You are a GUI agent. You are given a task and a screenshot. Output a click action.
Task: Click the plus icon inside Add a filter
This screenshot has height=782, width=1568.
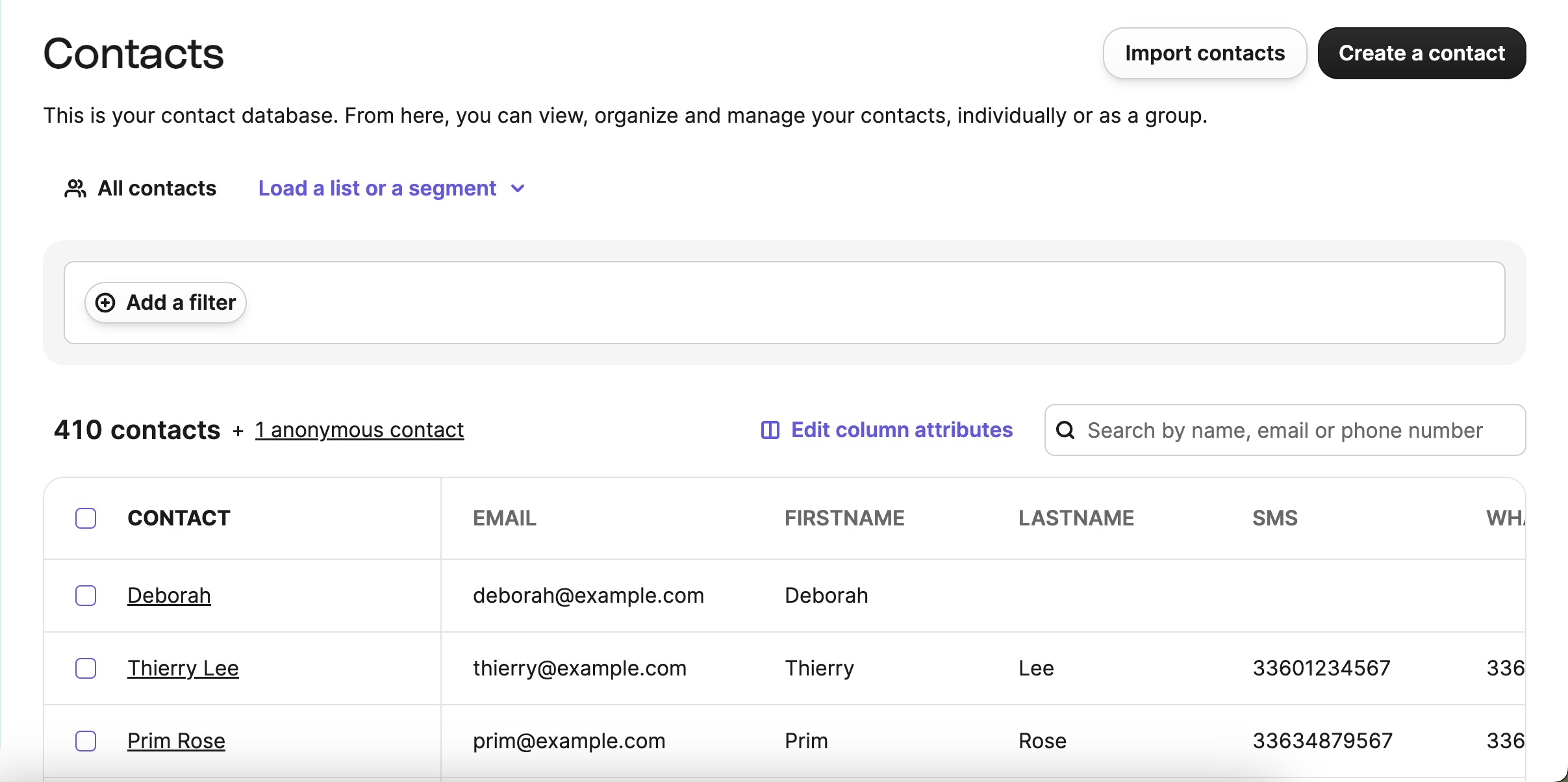pos(106,303)
